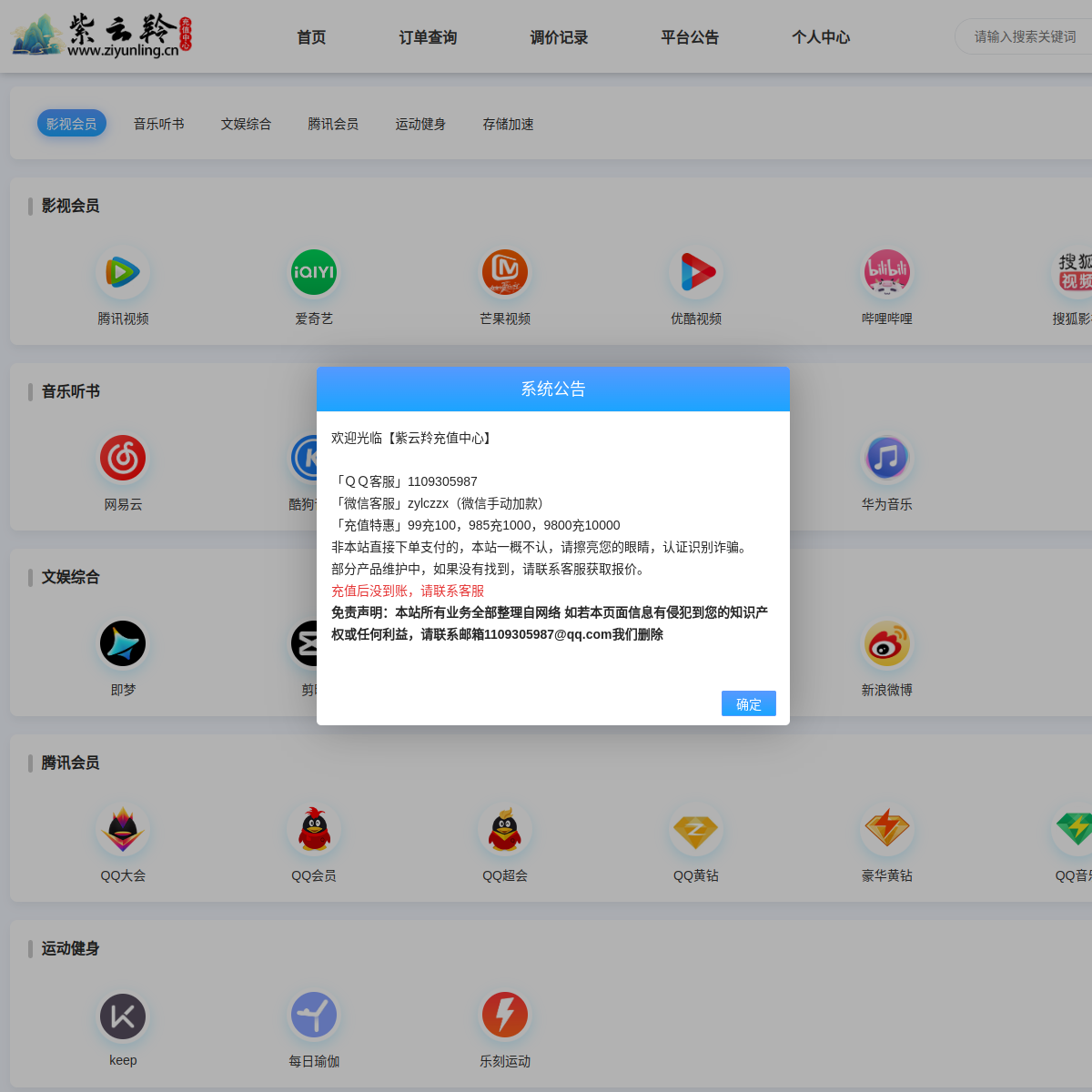Switch to the 腾讯会员 category tab

tap(334, 124)
